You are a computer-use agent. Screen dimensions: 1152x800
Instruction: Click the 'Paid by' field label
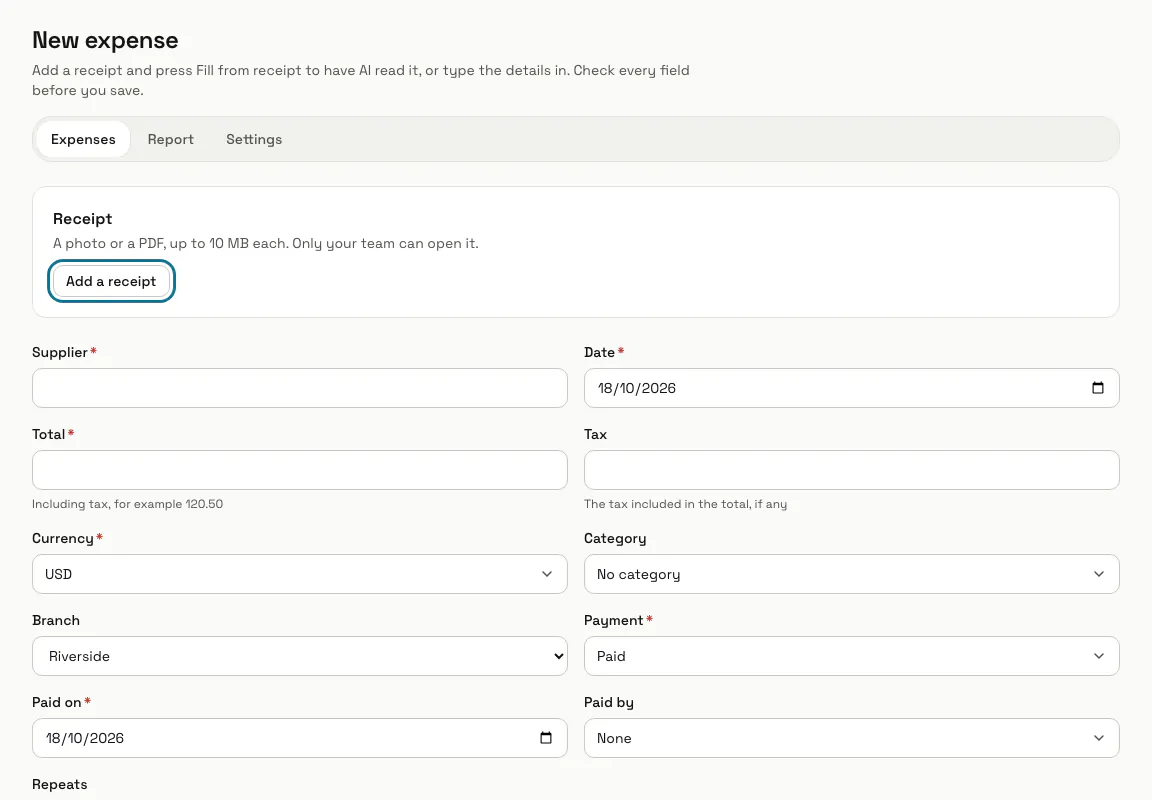608,702
